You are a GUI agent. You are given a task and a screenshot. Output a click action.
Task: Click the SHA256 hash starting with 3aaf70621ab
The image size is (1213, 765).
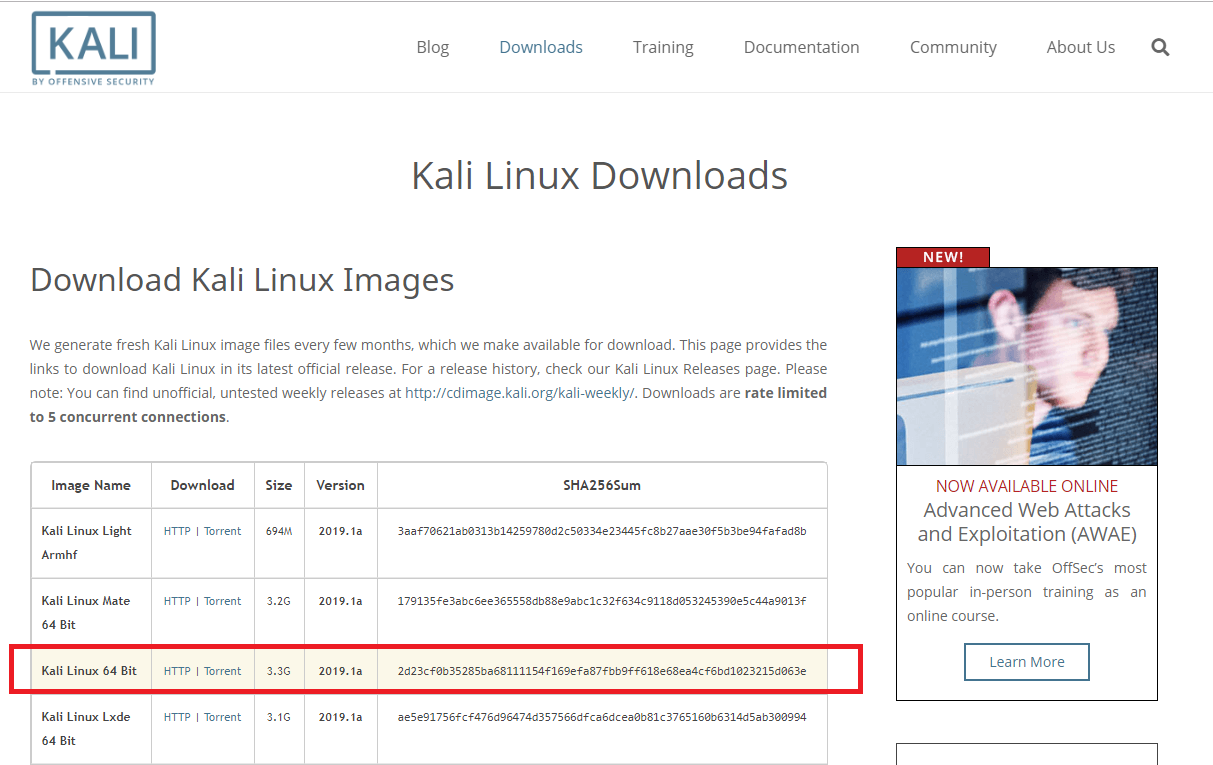tap(602, 531)
